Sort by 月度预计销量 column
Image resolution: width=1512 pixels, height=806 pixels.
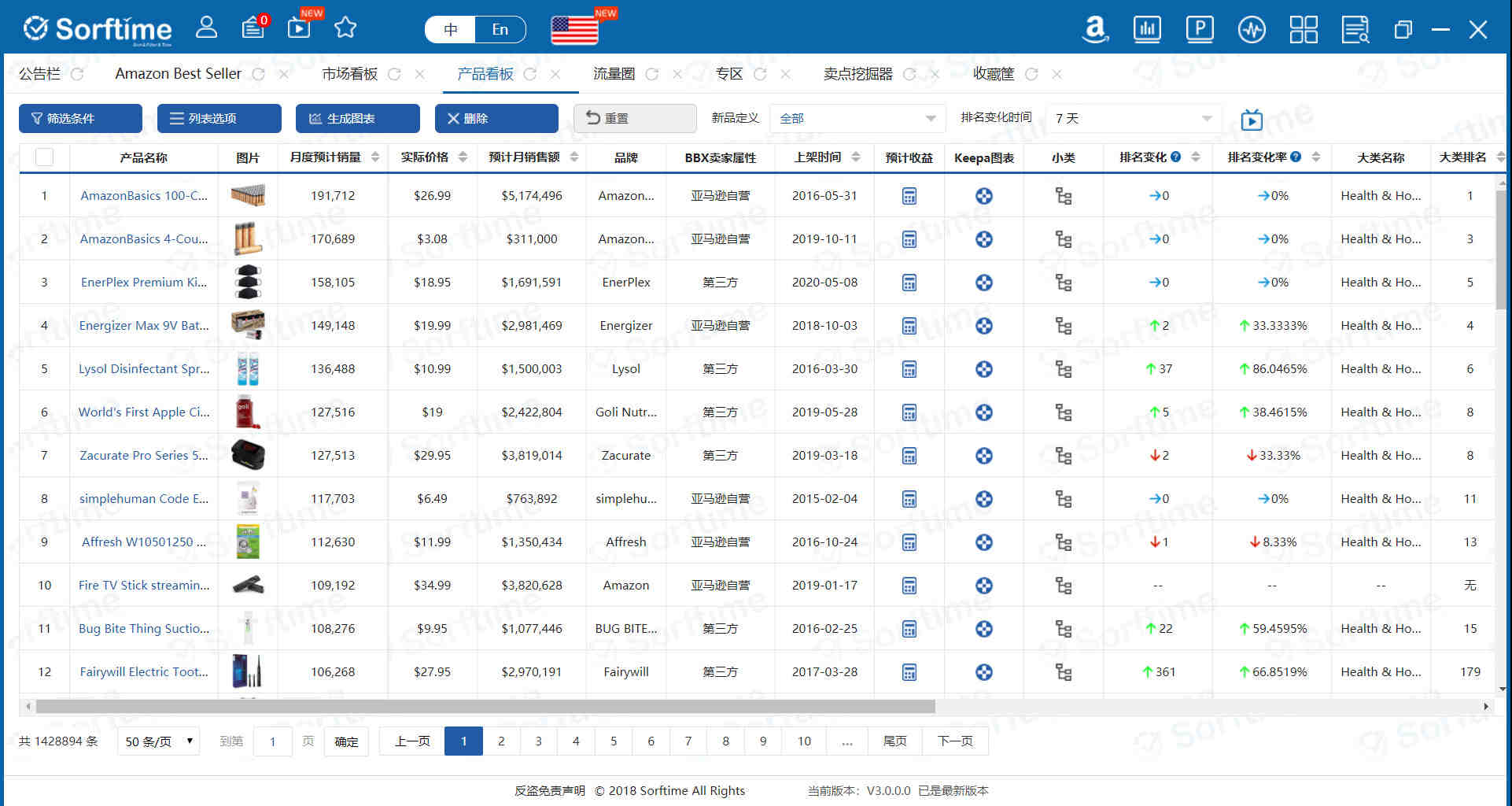click(x=375, y=157)
